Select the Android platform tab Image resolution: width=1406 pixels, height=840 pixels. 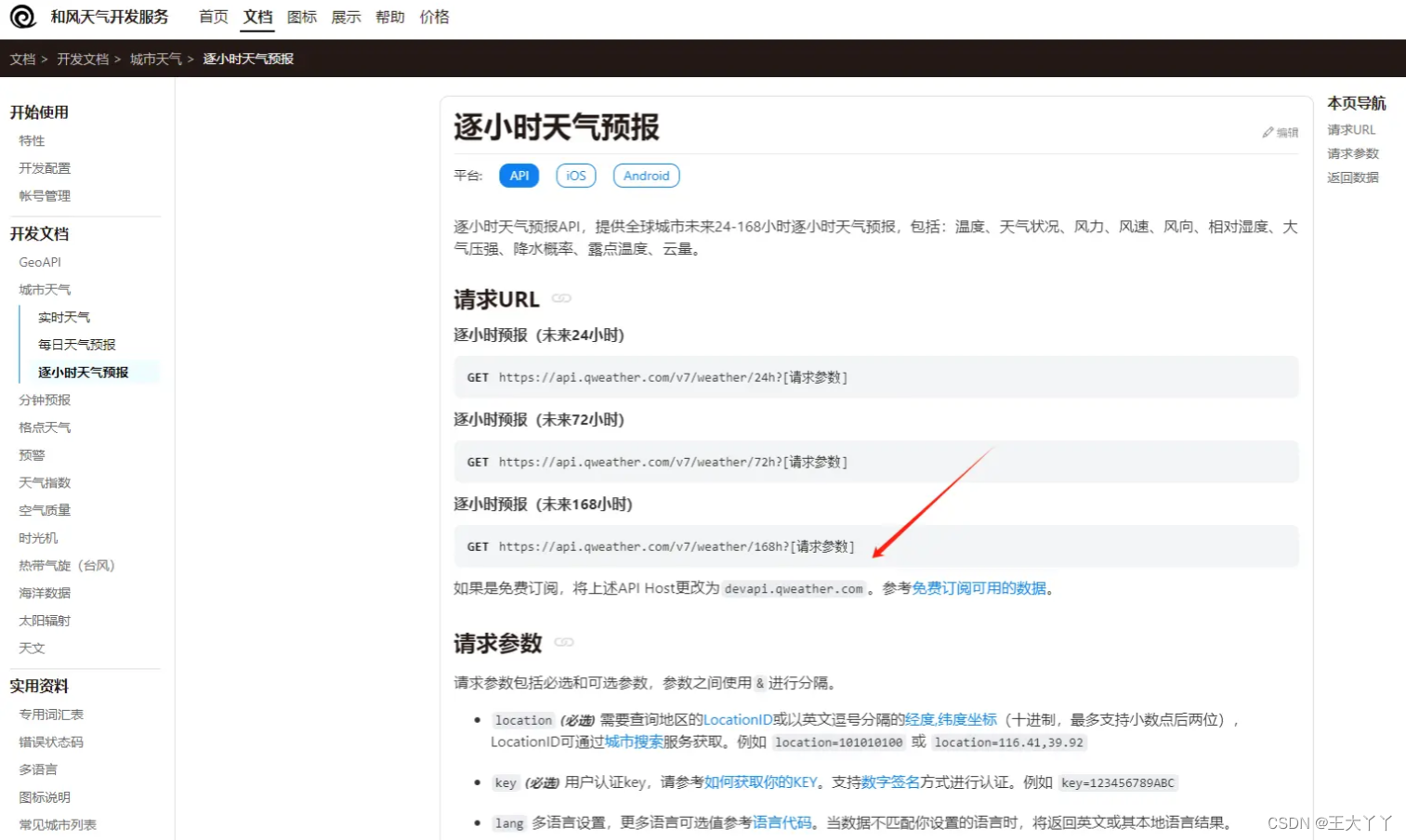tap(647, 176)
